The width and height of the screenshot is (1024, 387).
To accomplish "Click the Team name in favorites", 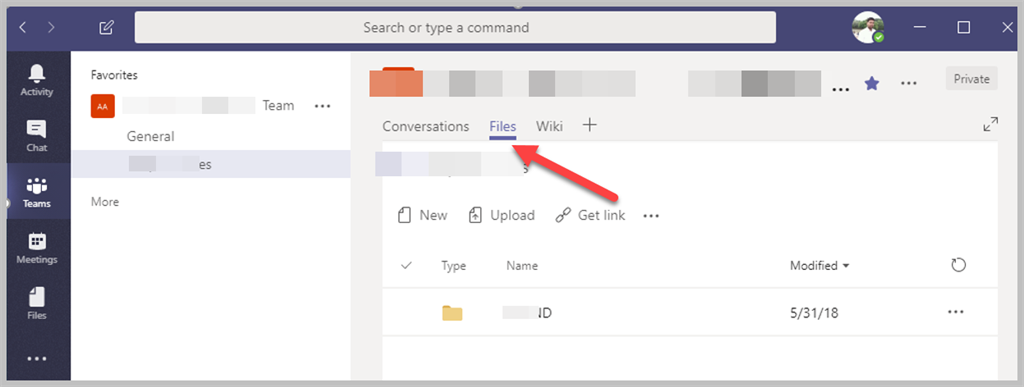I will [278, 106].
